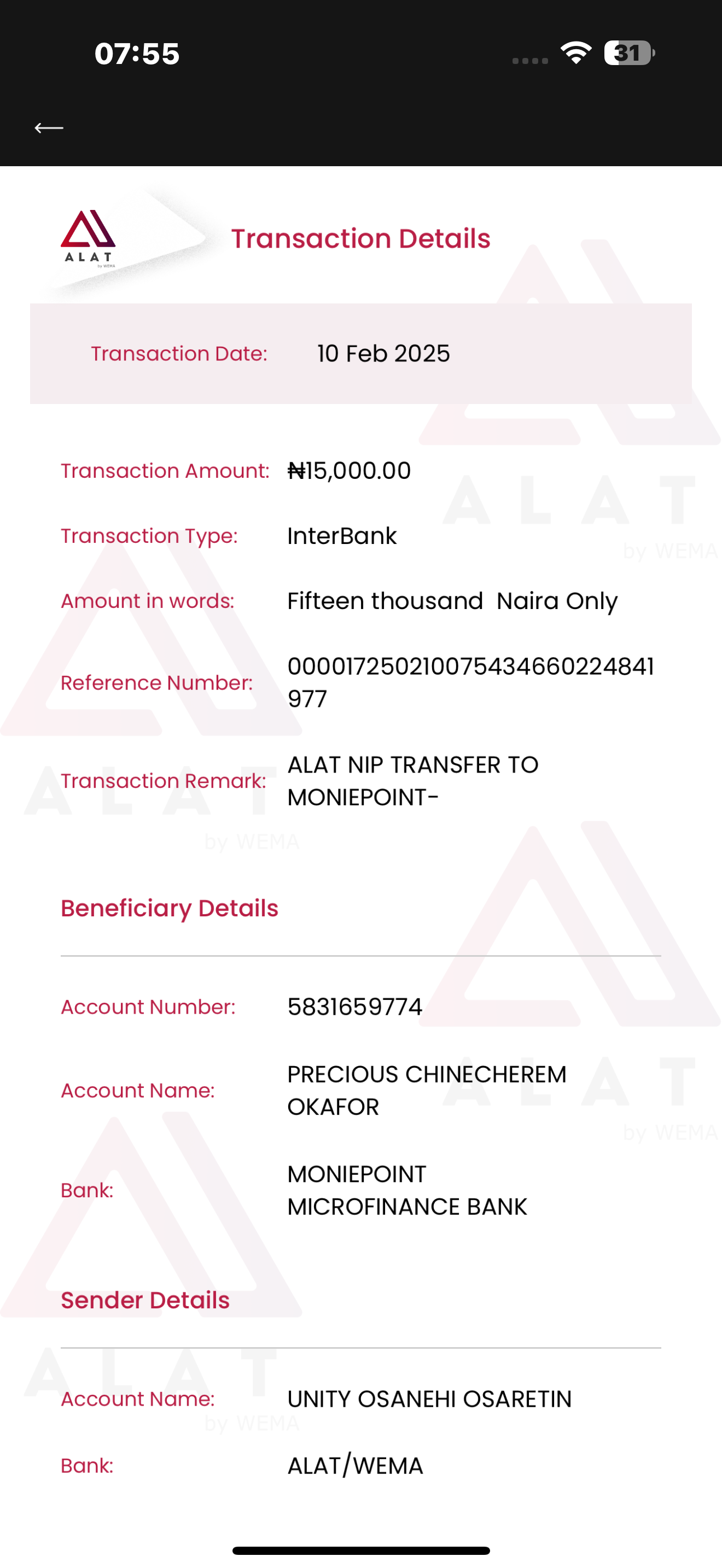
Task: Tap the cellular signal dots
Action: 529,60
